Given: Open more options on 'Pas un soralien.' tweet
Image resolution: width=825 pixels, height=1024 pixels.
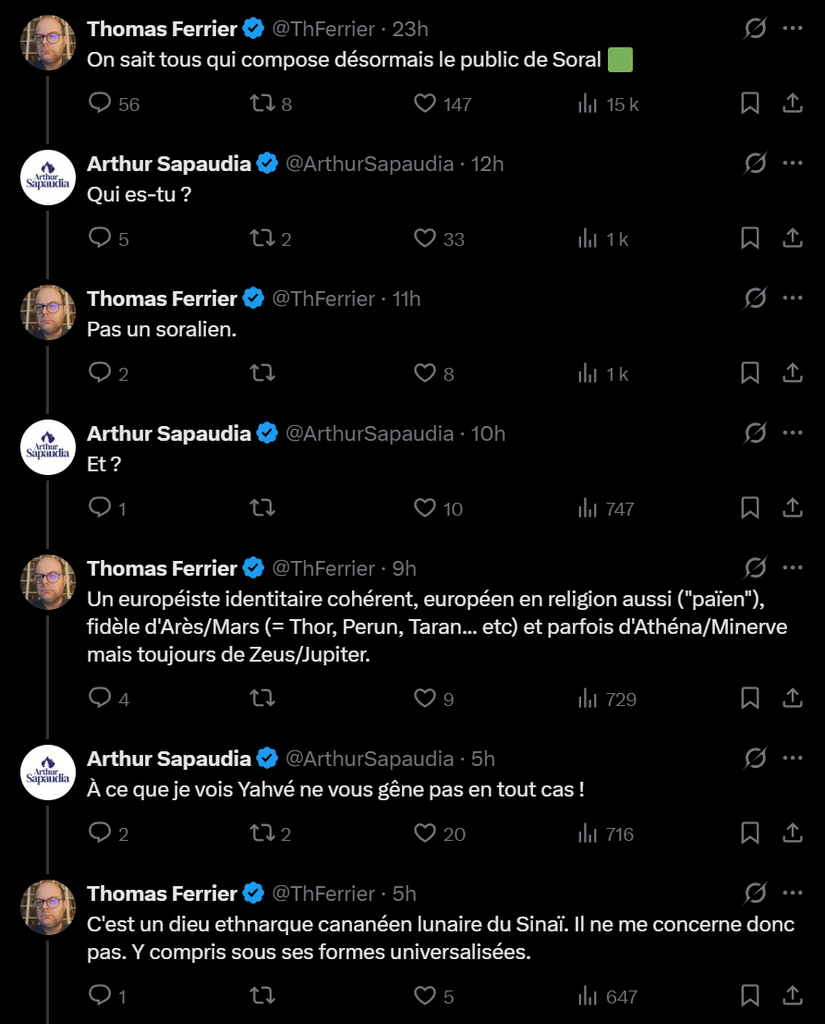Looking at the screenshot, I should click(792, 298).
